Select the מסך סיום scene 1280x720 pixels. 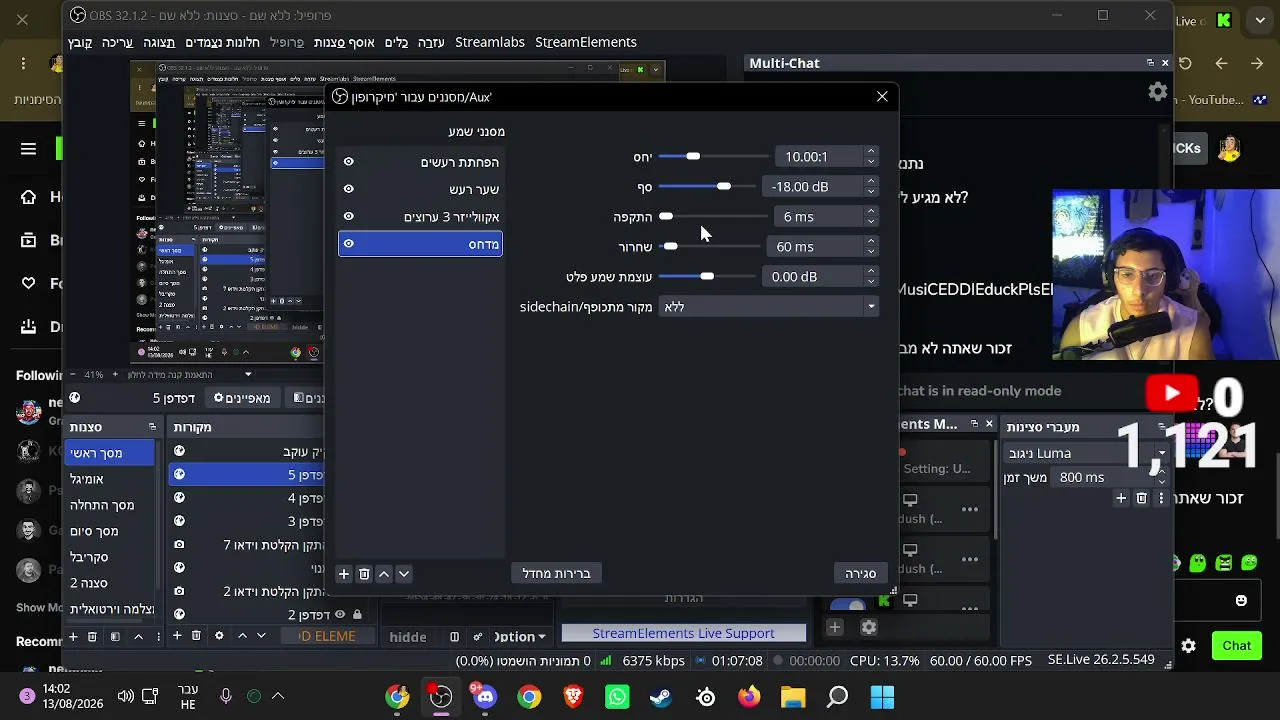coord(110,531)
